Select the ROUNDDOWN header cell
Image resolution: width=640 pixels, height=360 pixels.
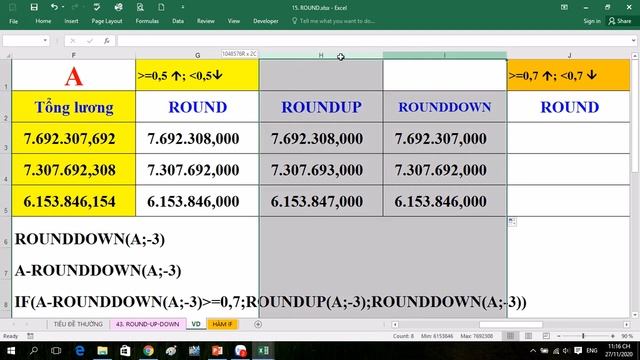445,107
